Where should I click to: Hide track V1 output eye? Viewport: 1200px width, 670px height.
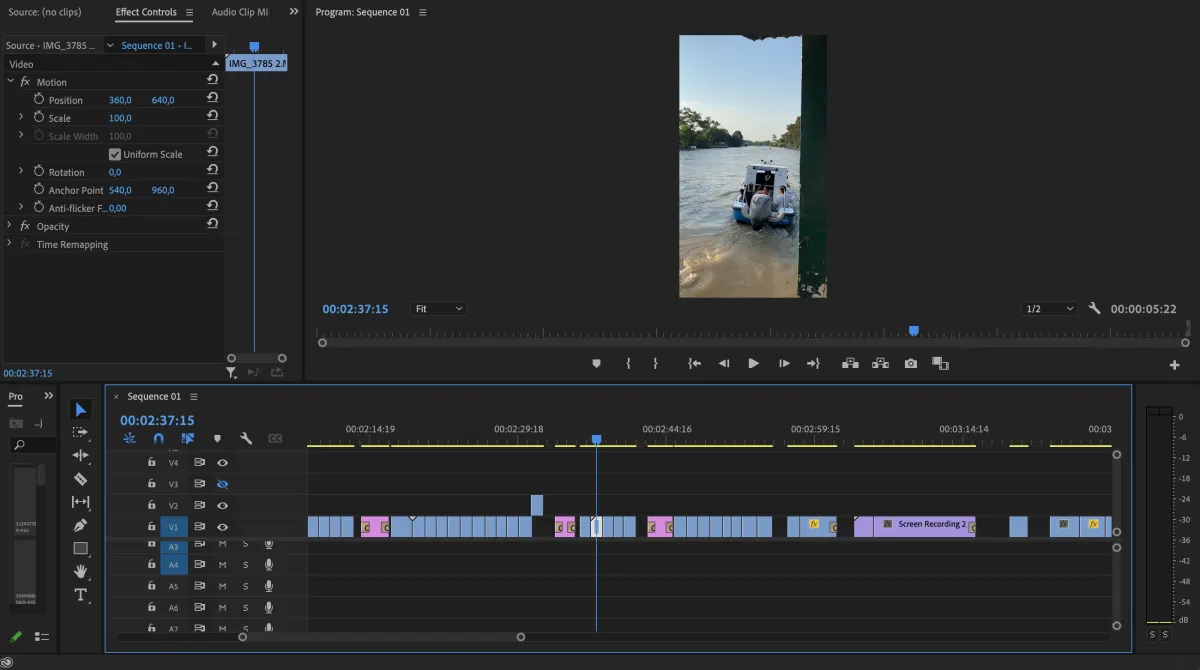(222, 527)
